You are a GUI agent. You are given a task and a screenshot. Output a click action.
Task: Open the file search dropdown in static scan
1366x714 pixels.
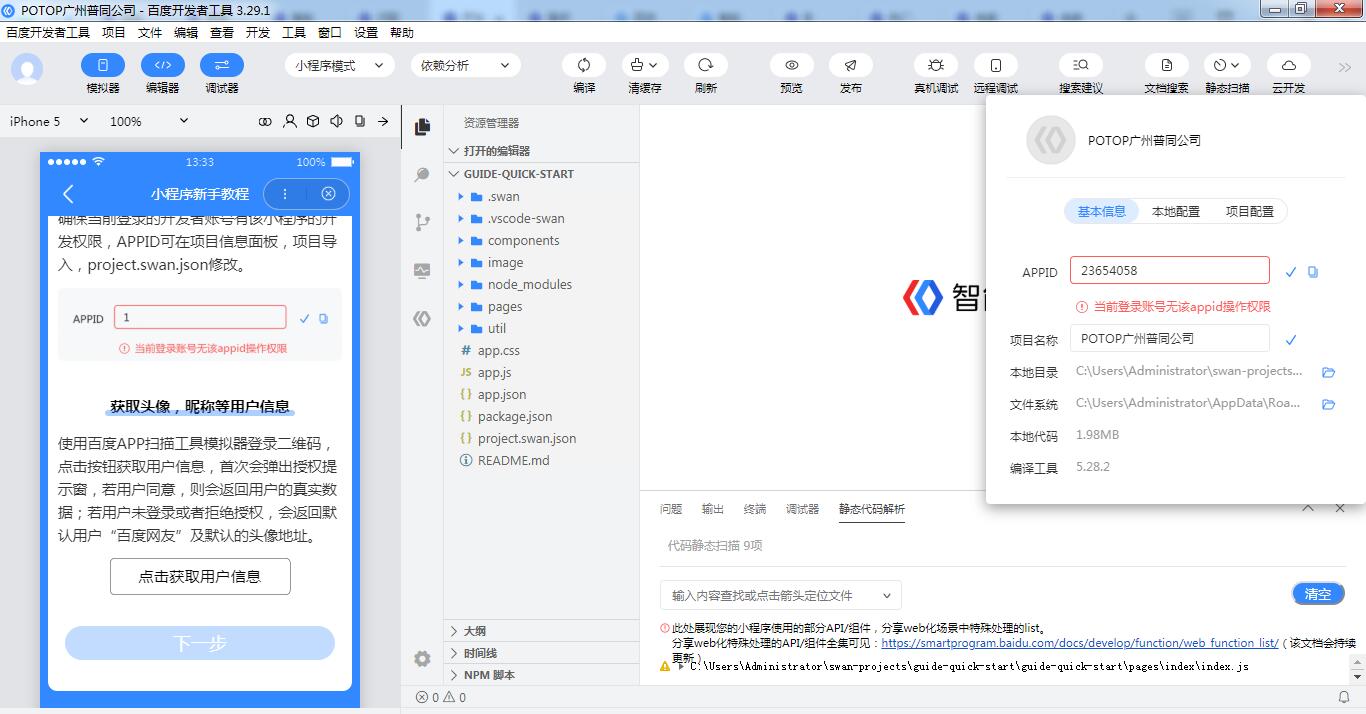[781, 595]
